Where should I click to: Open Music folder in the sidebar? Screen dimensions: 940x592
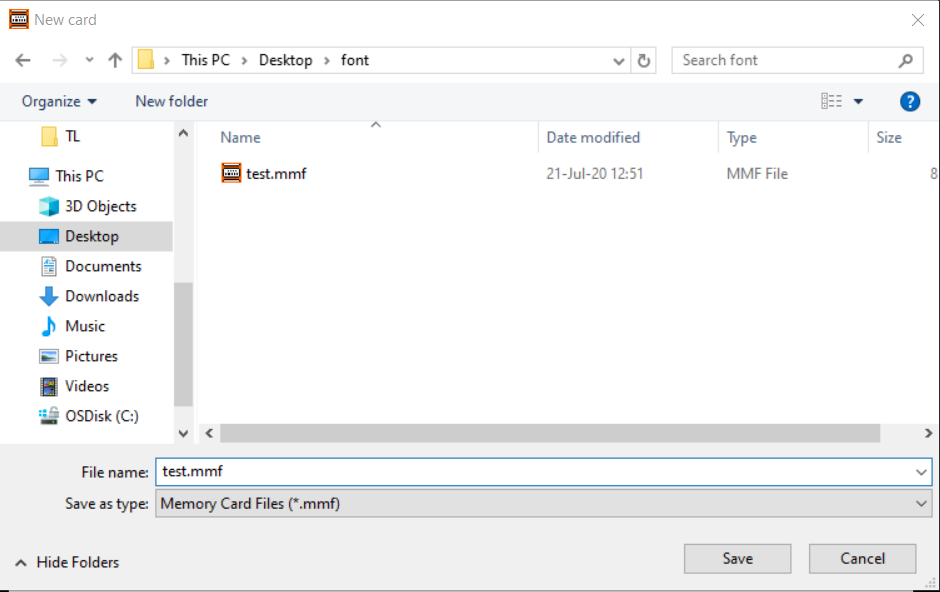[x=84, y=326]
